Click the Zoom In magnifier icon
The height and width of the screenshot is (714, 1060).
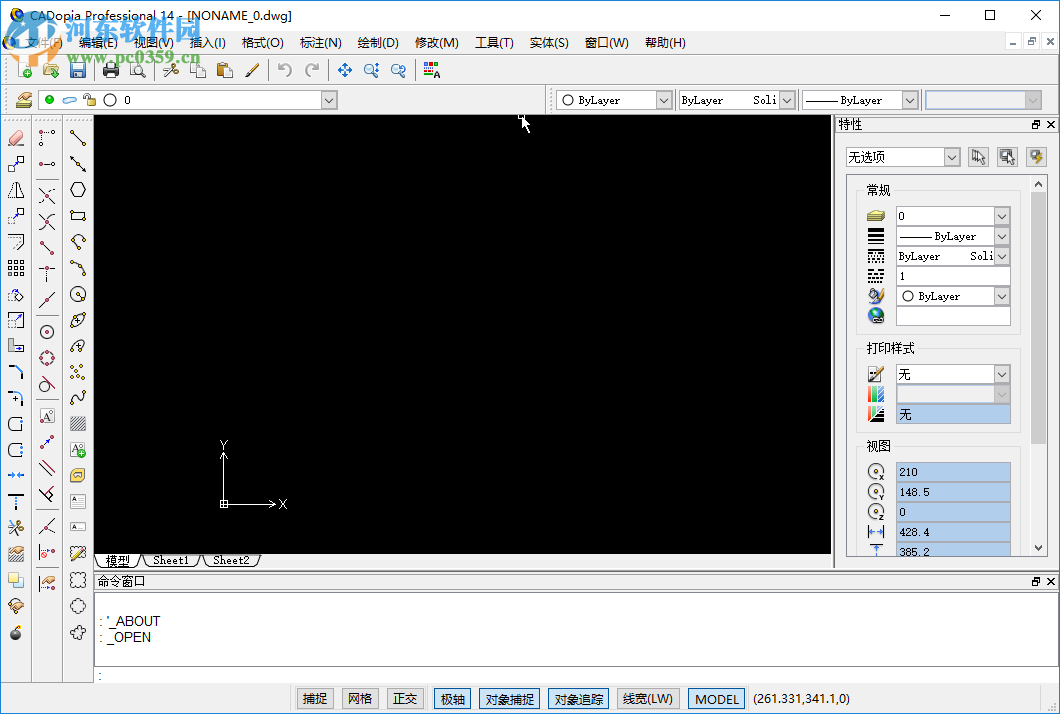coord(371,70)
